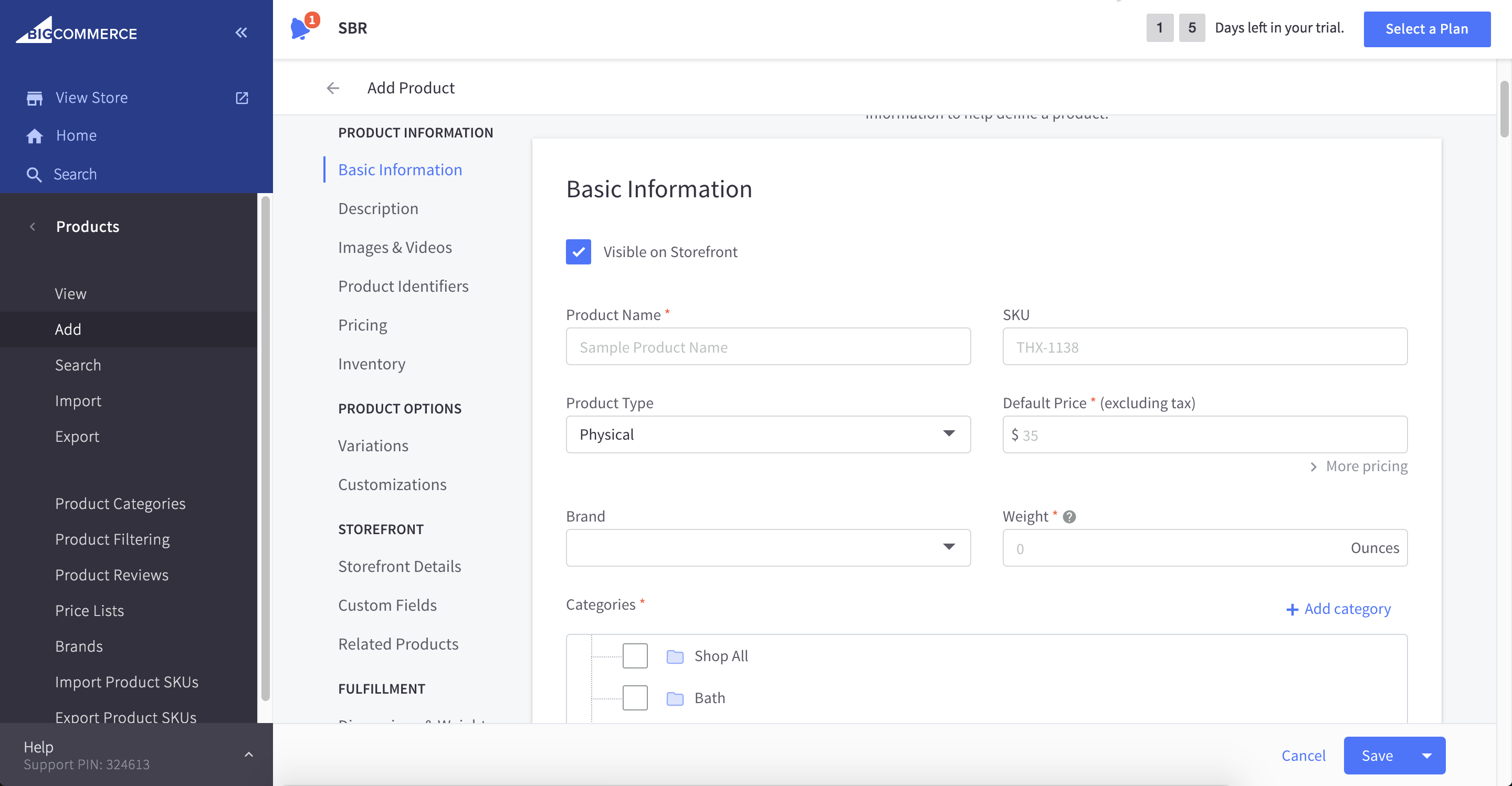Image resolution: width=1512 pixels, height=786 pixels.
Task: Jump to Images & Videos section
Action: (x=395, y=247)
